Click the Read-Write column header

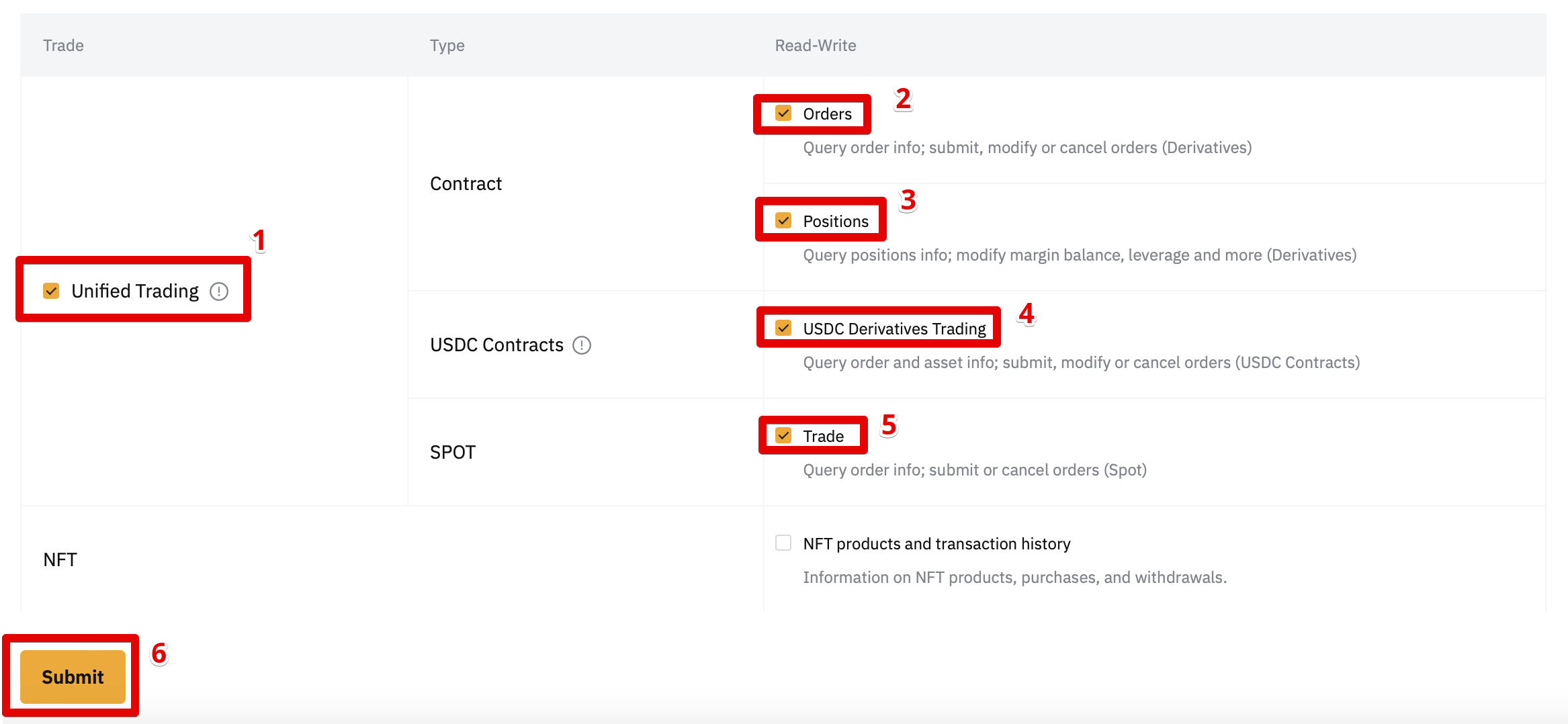pyautogui.click(x=816, y=46)
